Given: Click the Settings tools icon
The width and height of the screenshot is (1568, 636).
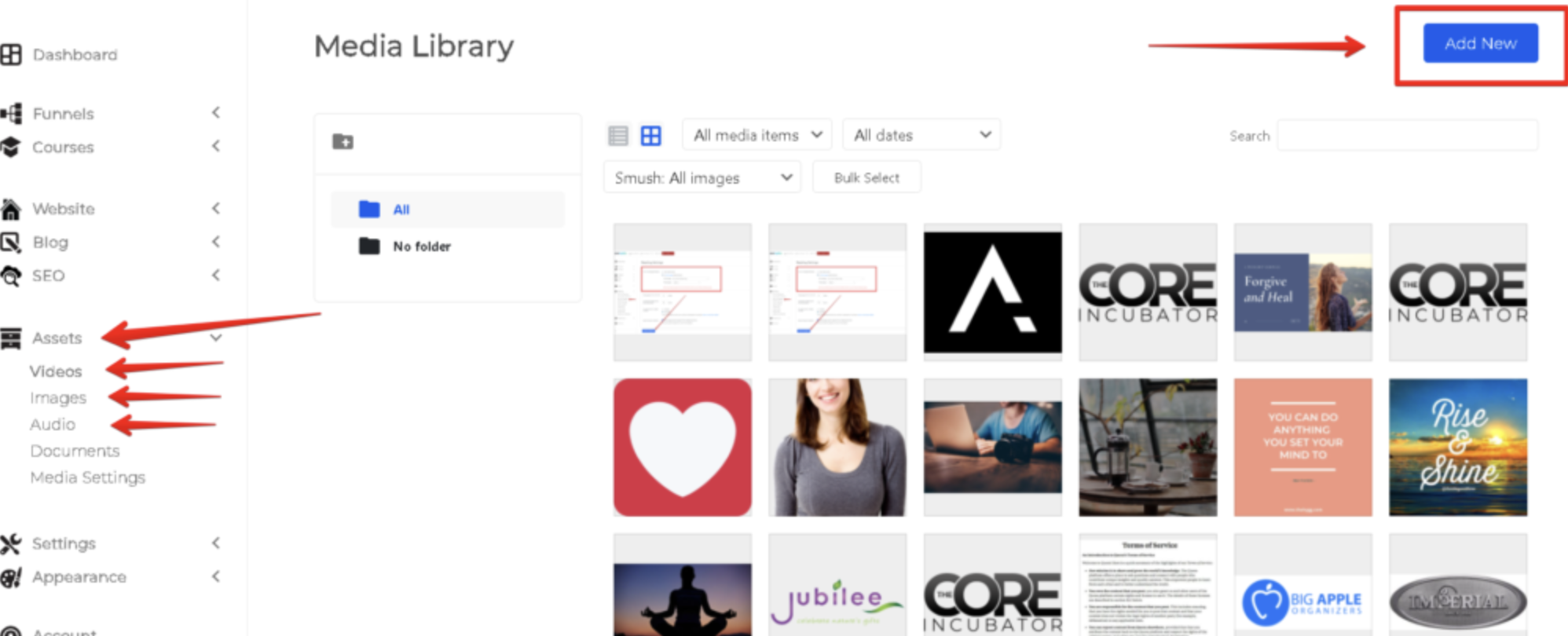Looking at the screenshot, I should 11,543.
